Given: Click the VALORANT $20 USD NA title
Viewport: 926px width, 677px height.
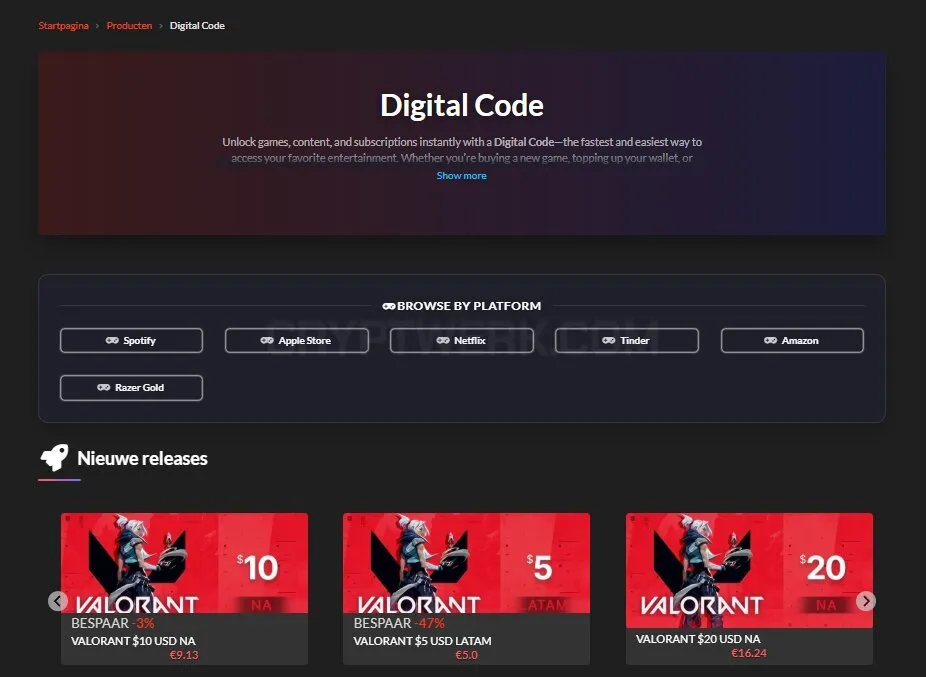Looking at the screenshot, I should [x=698, y=639].
